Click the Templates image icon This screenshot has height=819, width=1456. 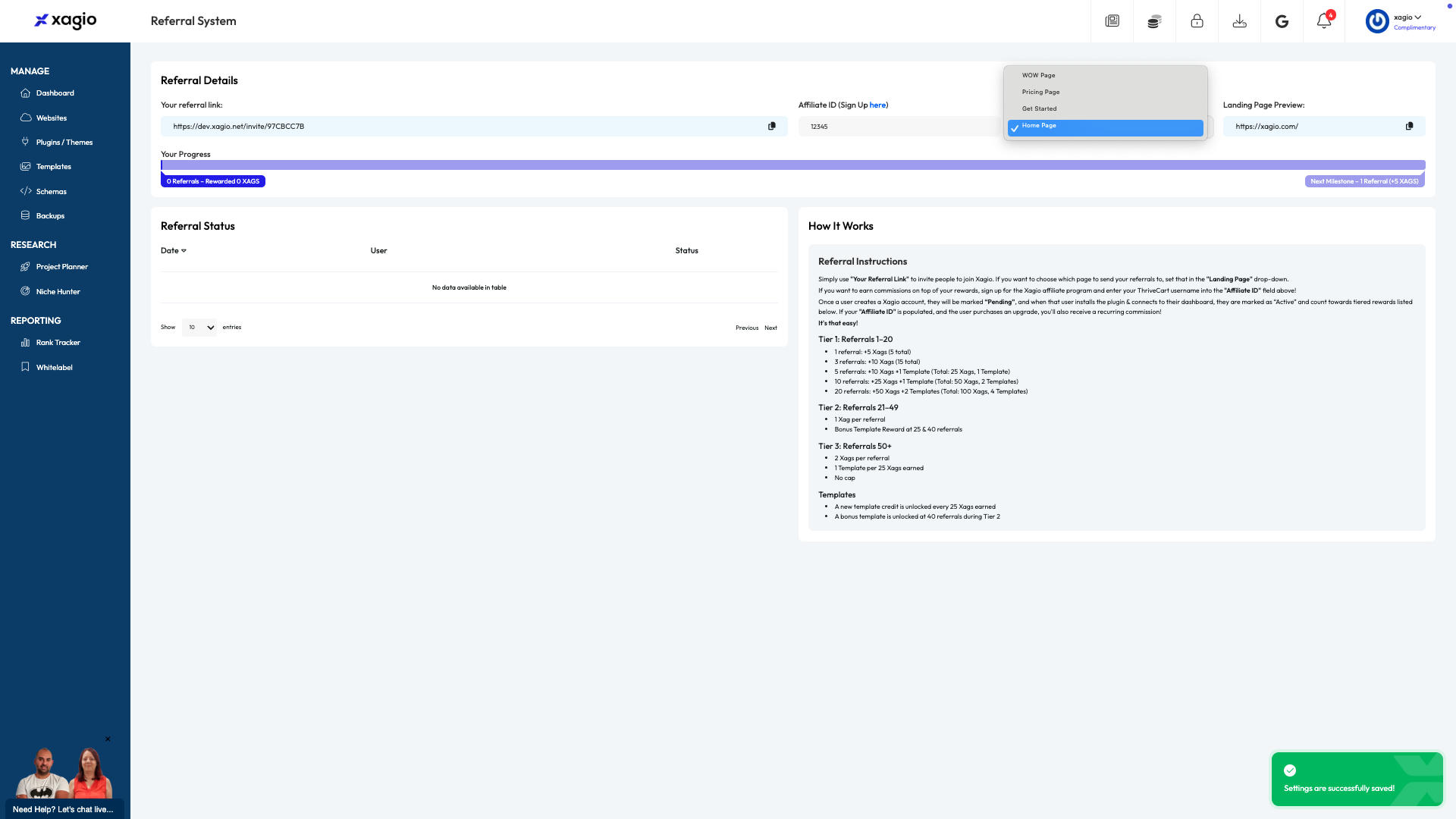pos(26,166)
